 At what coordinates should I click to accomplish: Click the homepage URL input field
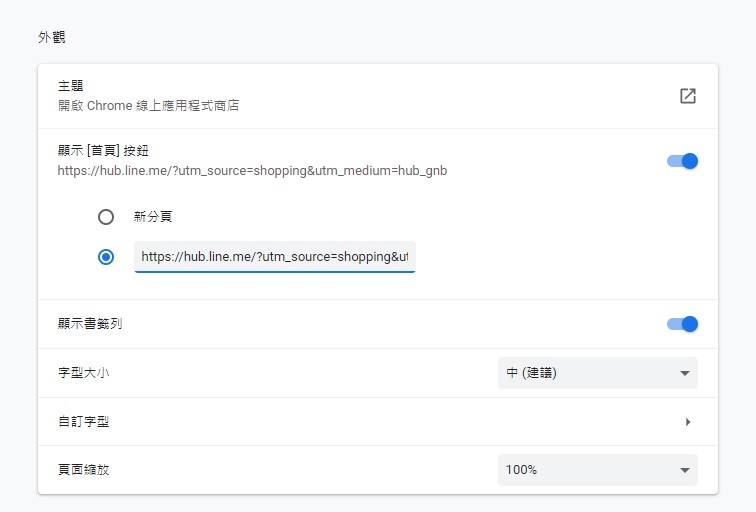click(275, 257)
